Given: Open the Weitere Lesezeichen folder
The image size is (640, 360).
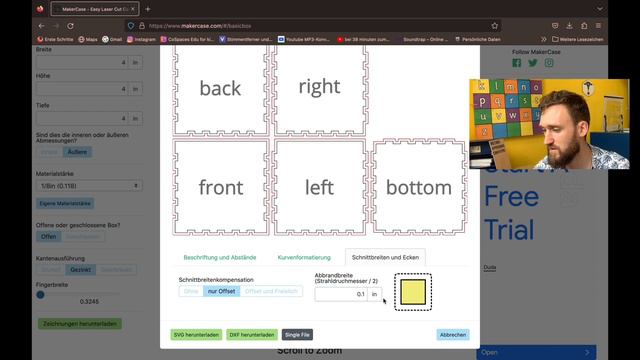Looking at the screenshot, I should 578,39.
